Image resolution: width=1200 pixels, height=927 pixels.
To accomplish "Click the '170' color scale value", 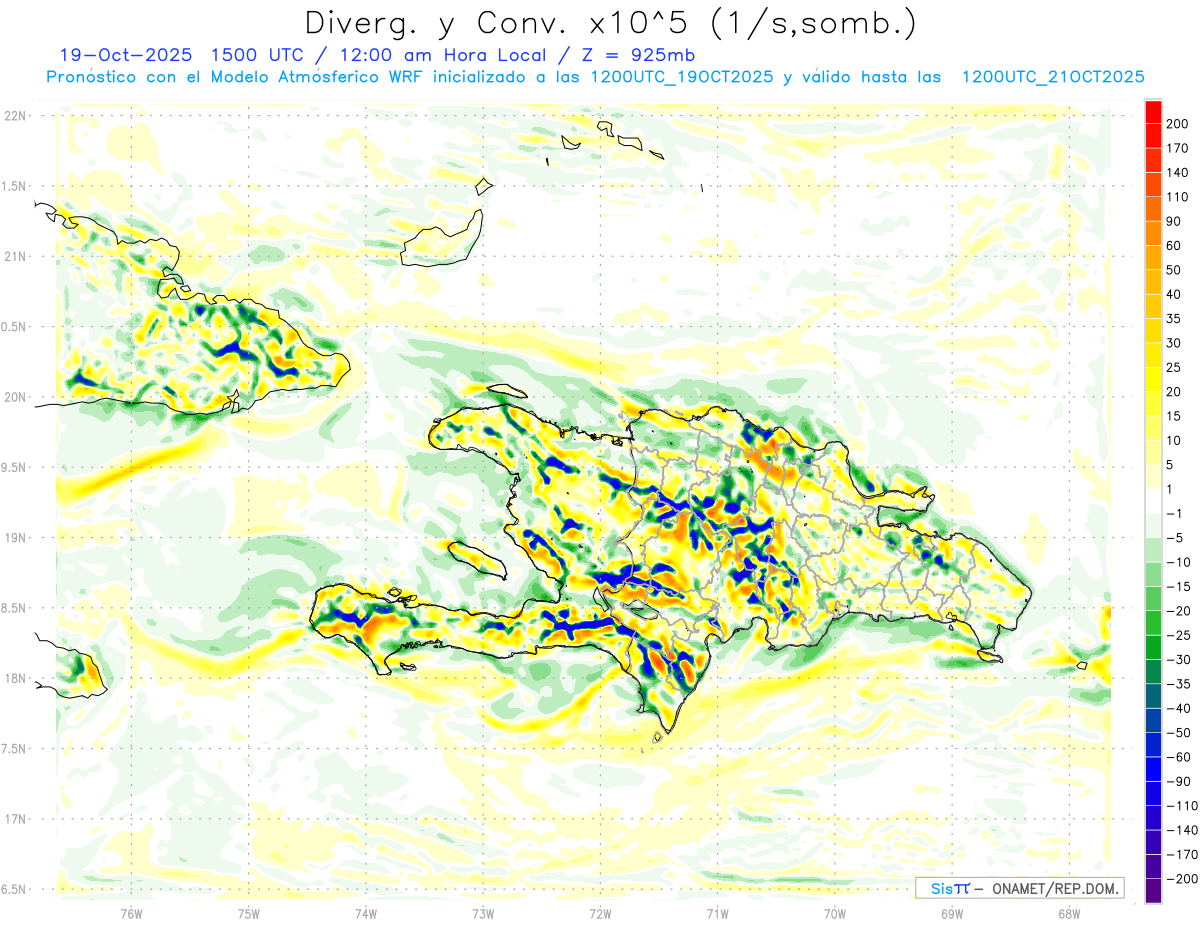I will tap(1179, 148).
